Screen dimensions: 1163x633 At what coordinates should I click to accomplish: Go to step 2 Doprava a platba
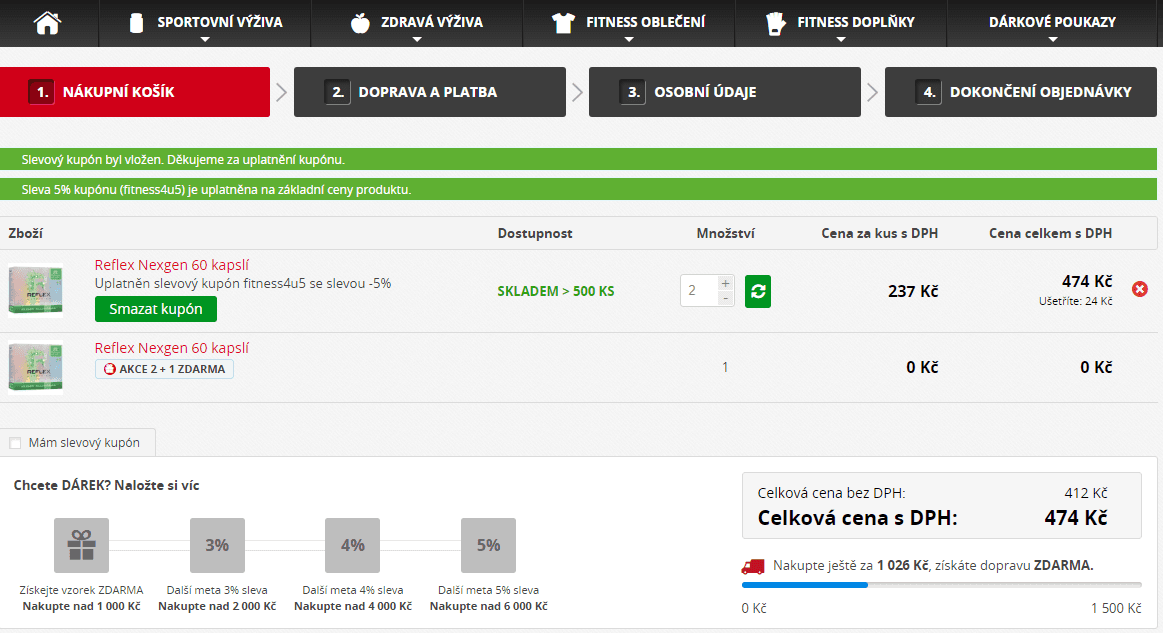(x=429, y=92)
